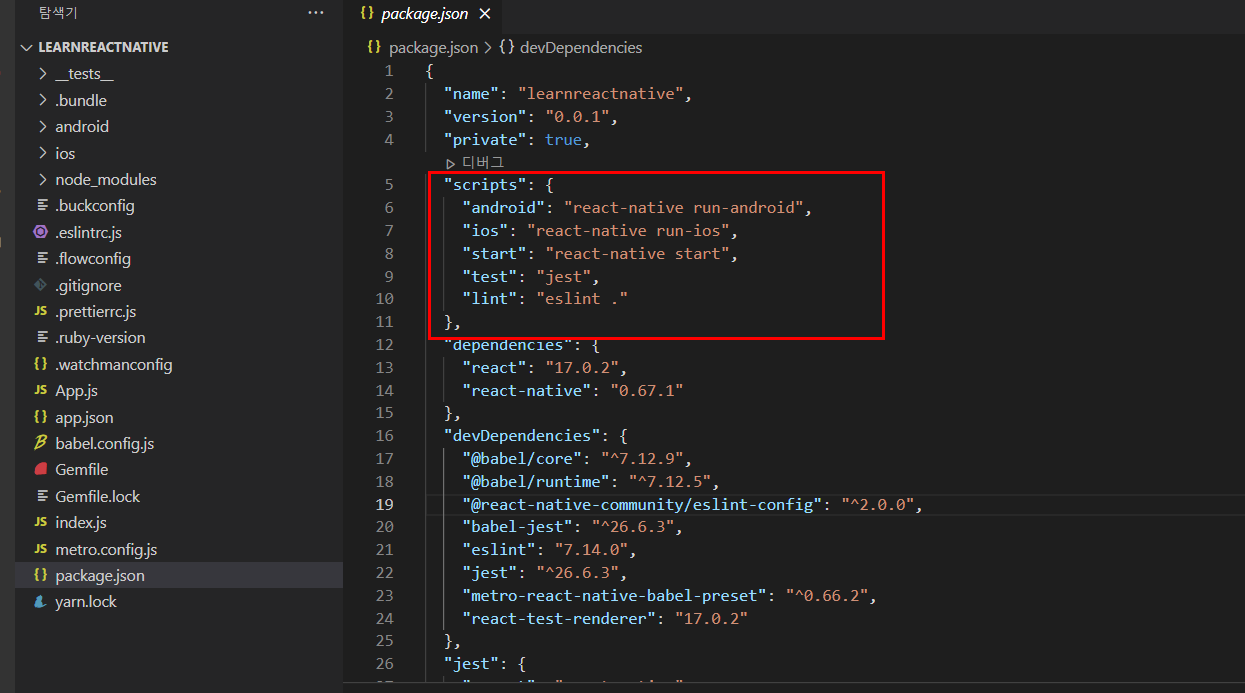
Task: Expand the __tests__ folder
Action: coord(84,74)
